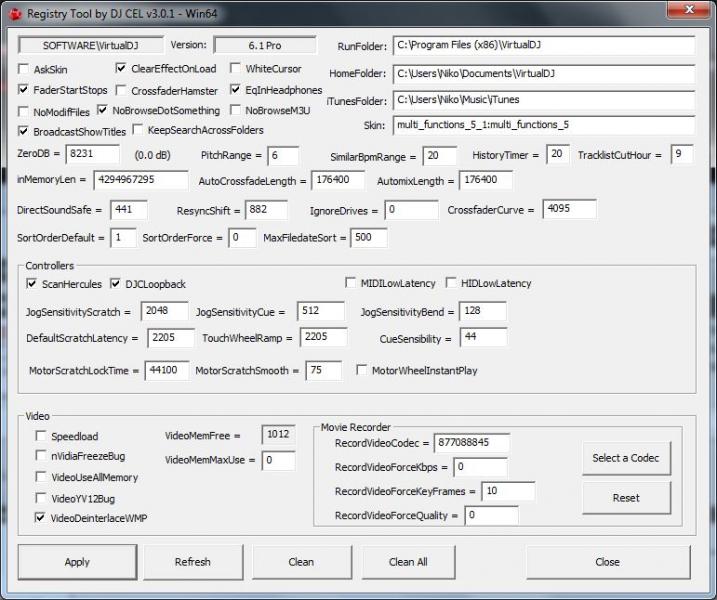Uncheck ScanHercules controller option
The width and height of the screenshot is (717, 600).
tap(32, 284)
